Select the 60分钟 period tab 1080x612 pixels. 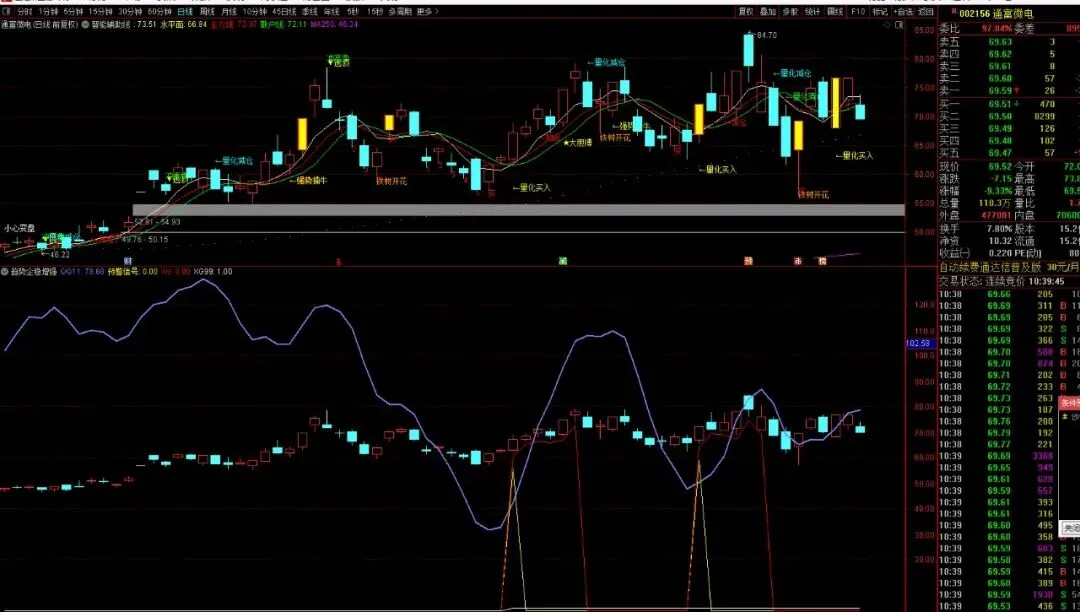coord(159,12)
